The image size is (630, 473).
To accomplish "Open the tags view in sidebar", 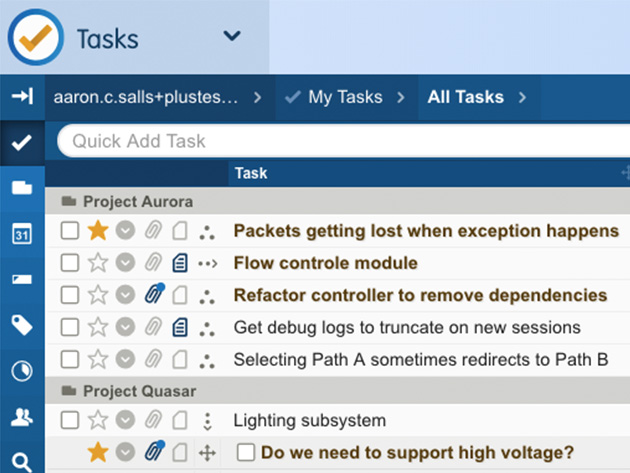I will tap(22, 325).
